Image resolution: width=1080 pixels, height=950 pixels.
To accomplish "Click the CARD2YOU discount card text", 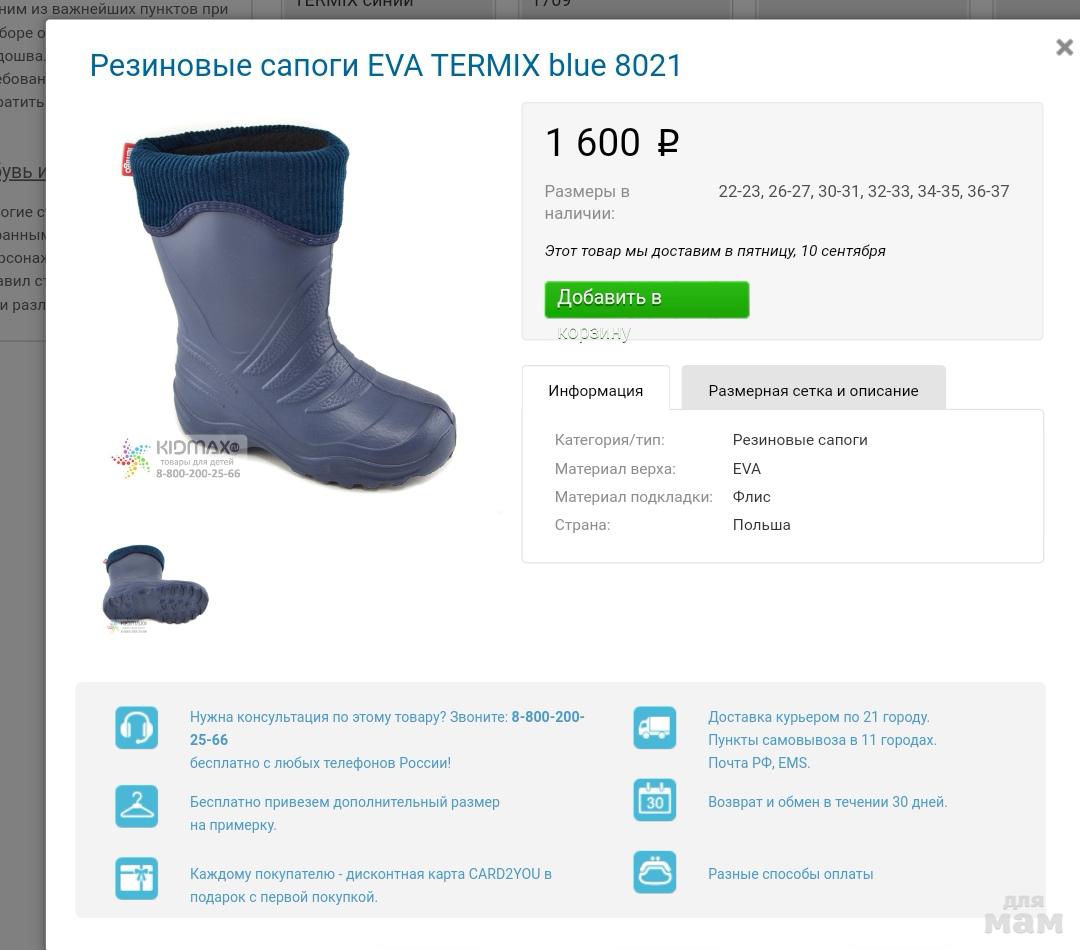I will 371,885.
